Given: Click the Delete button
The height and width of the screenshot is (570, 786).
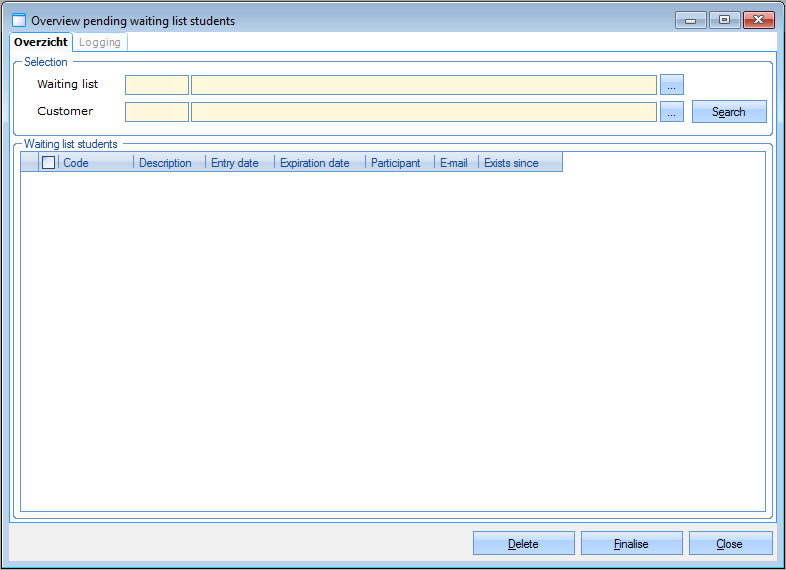Looking at the screenshot, I should pos(524,543).
